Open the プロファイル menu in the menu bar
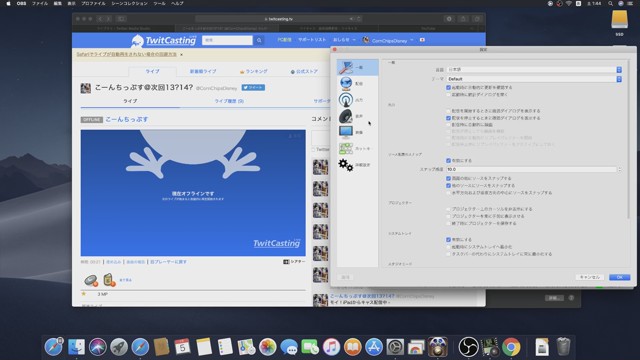This screenshot has height=360, width=640. [93, 3]
